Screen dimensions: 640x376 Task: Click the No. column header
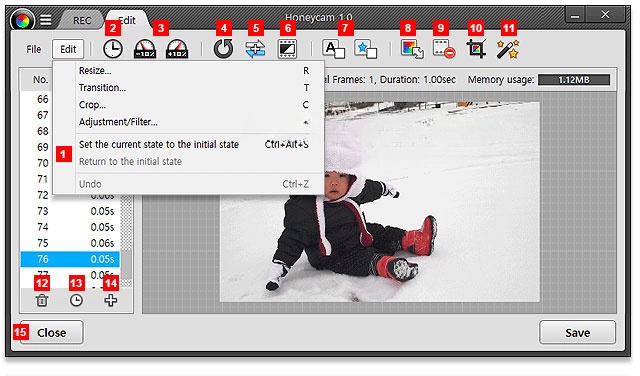pos(40,80)
